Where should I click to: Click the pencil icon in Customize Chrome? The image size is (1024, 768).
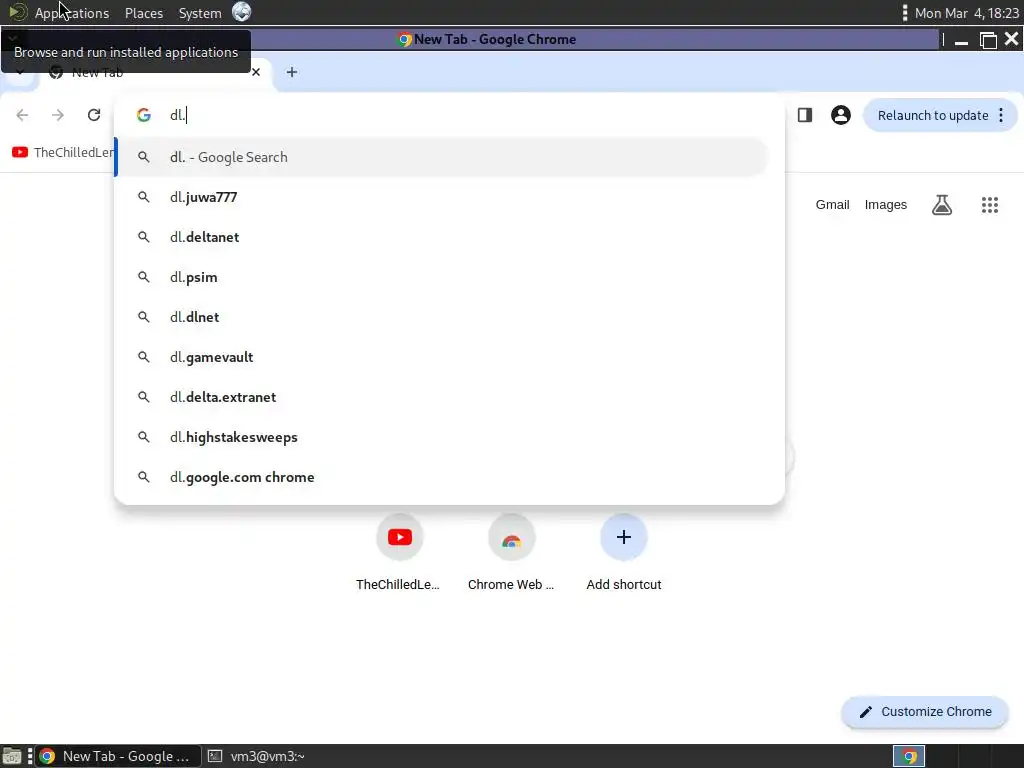(865, 712)
